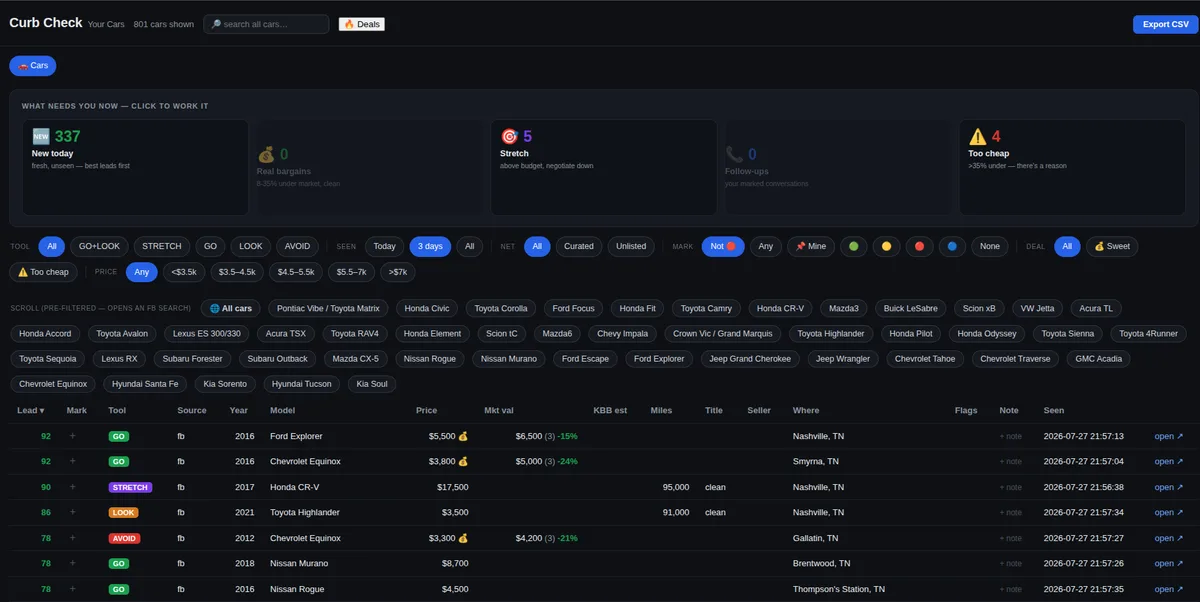This screenshot has height=602, width=1200.
Task: Select the car Cars tab
Action: [33, 65]
